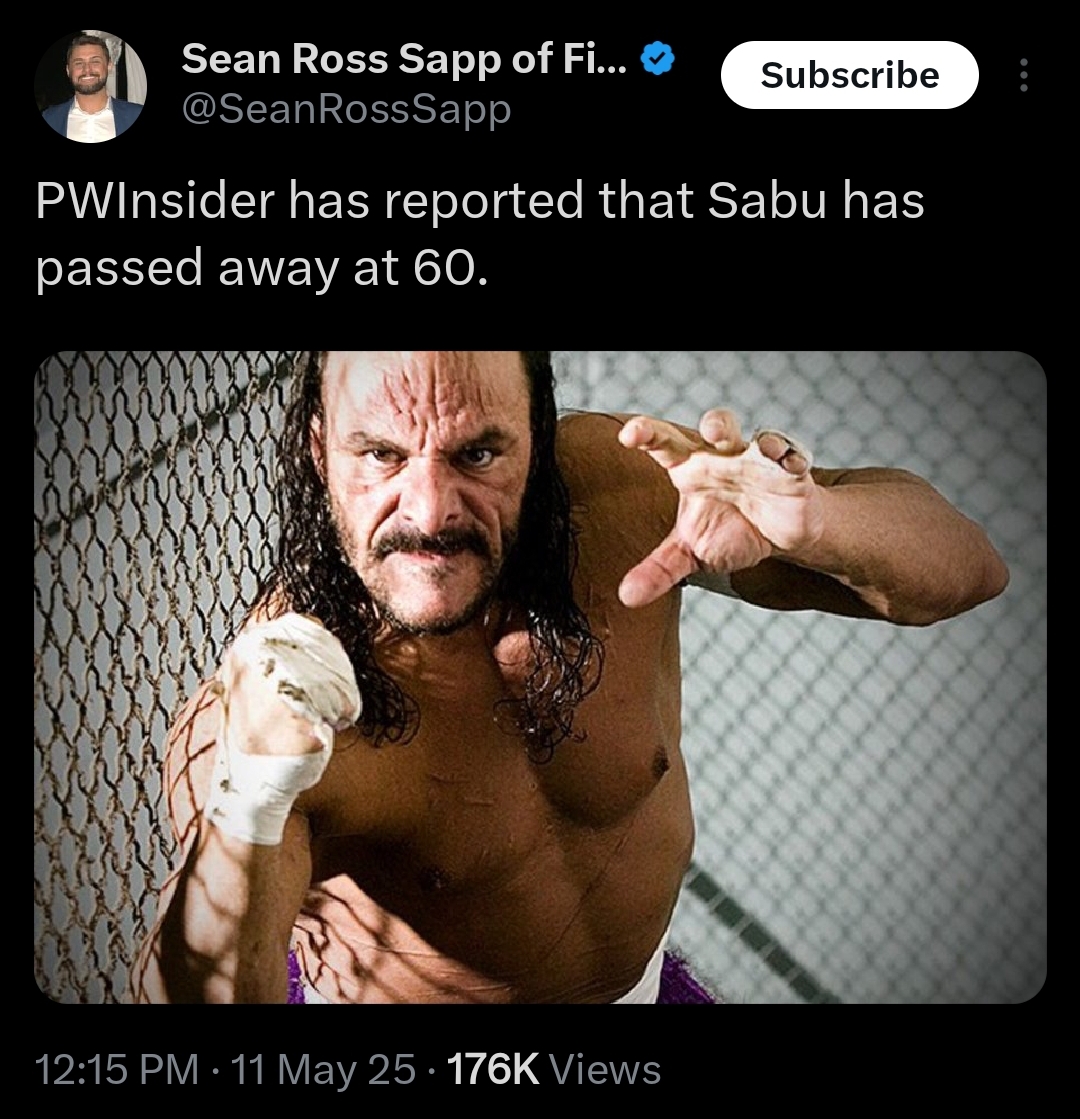Click the 12:15 PM timestamp
Screen dimensions: 1080x1119
click(x=116, y=1069)
